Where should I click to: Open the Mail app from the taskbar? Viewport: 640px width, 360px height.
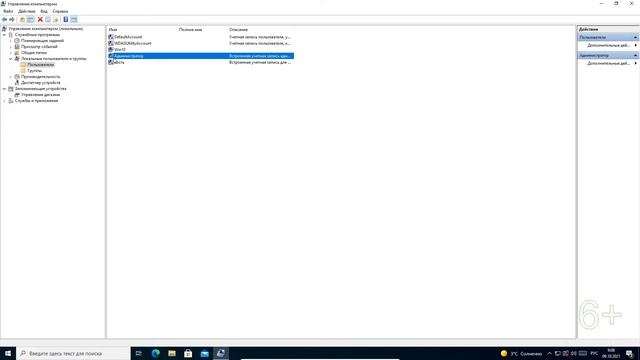[204, 353]
